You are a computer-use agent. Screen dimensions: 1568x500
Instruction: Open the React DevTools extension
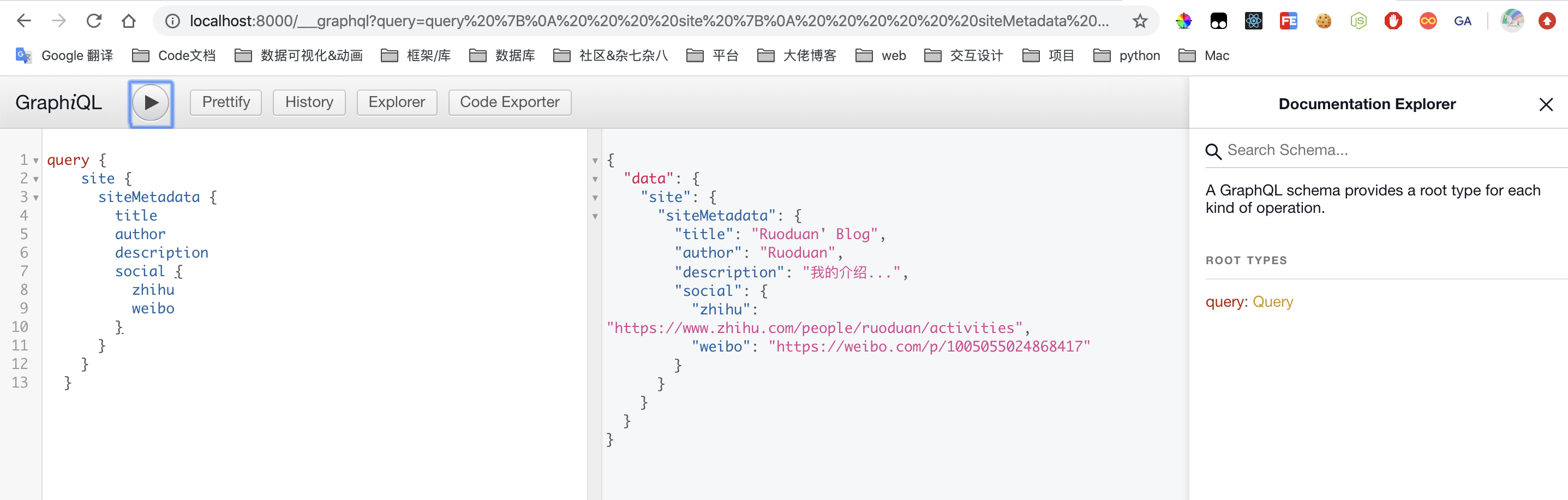[x=1253, y=20]
